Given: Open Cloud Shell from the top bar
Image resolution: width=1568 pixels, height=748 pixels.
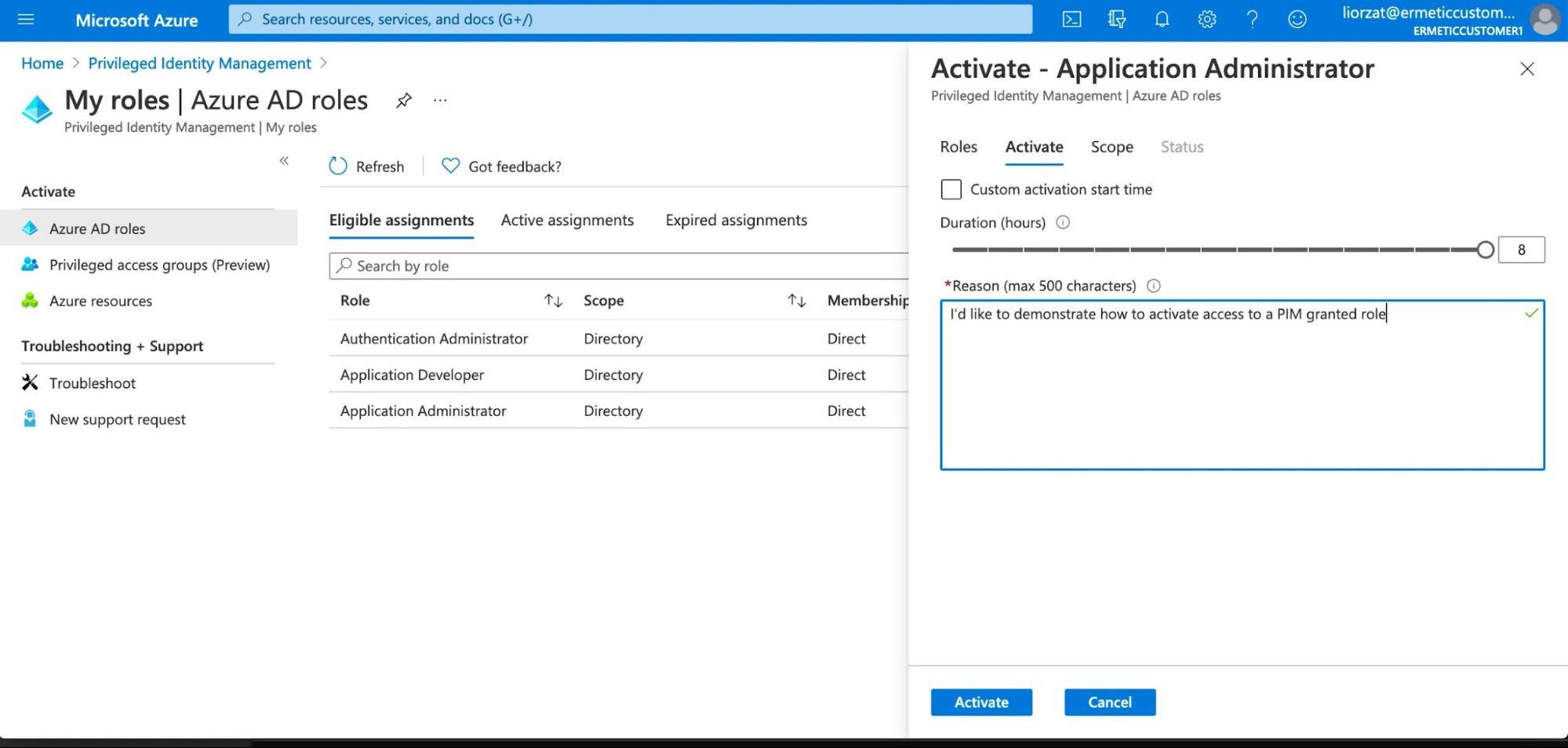Looking at the screenshot, I should [x=1071, y=19].
